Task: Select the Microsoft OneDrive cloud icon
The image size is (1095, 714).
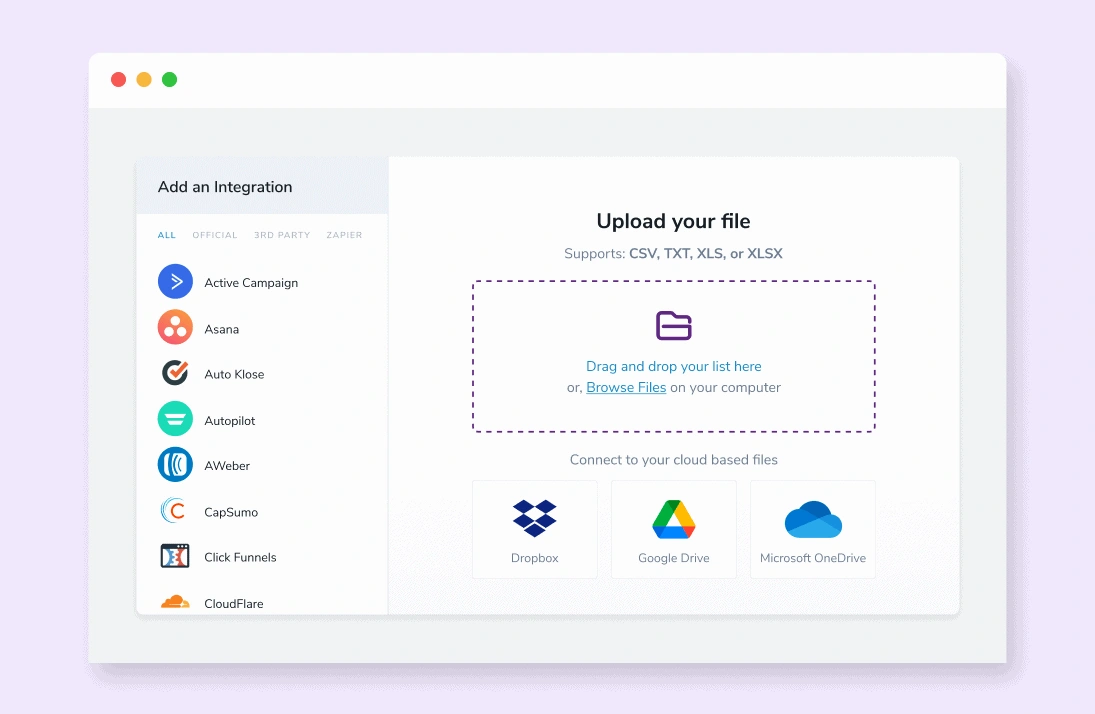Action: point(812,518)
